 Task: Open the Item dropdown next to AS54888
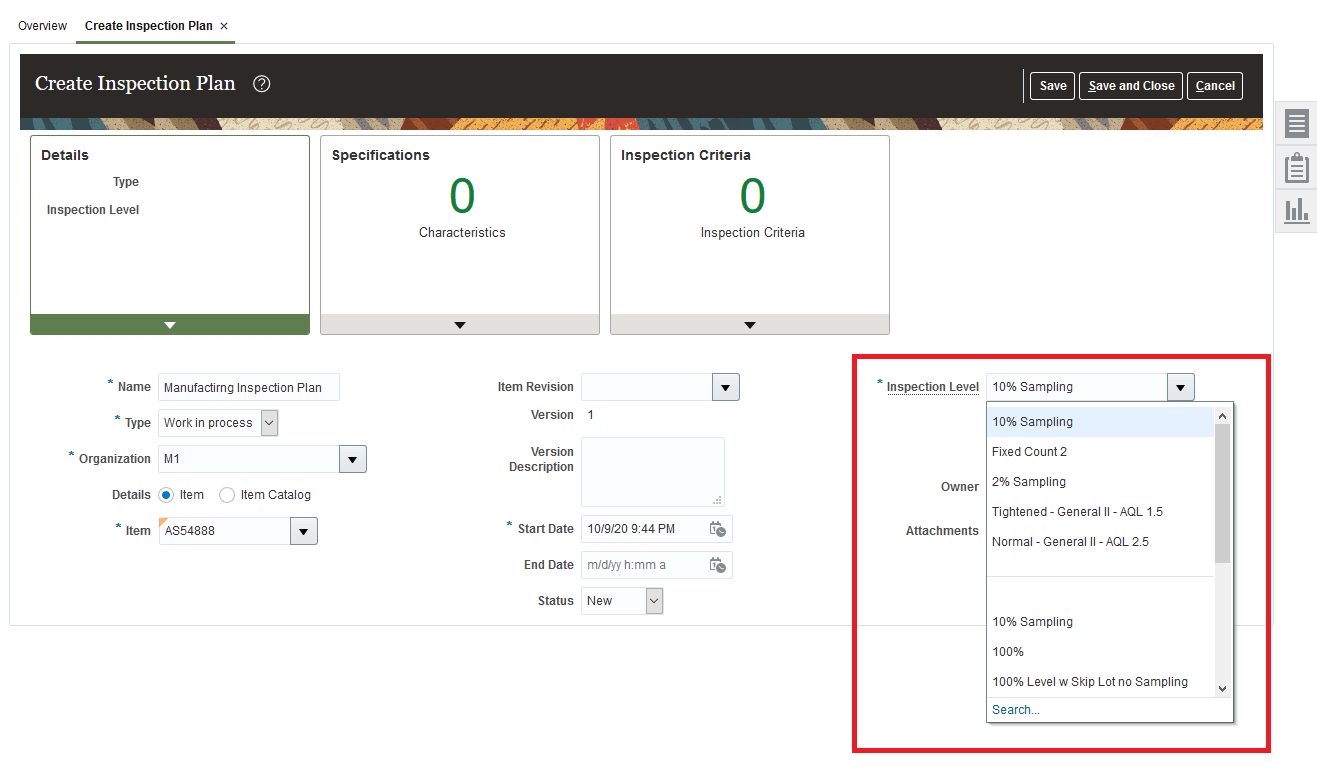point(303,530)
